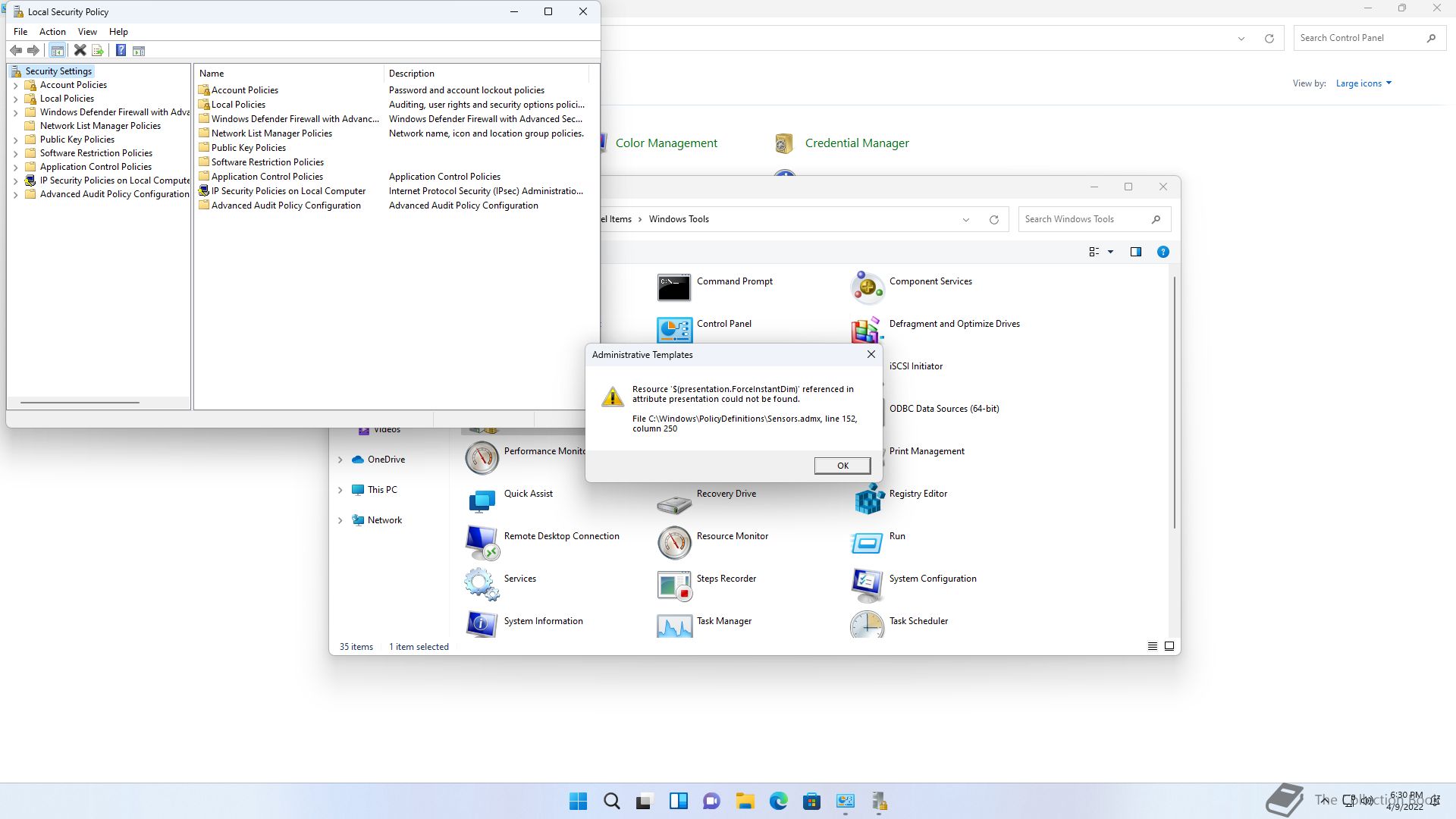Open Windows Tools address bar history dropdown
This screenshot has height=819, width=1456.
pos(965,220)
